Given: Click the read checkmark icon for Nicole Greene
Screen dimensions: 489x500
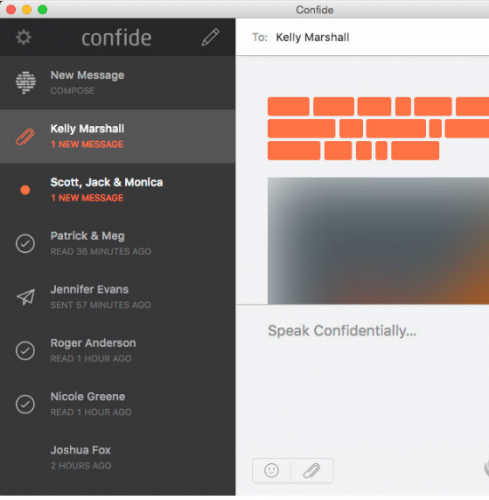Looking at the screenshot, I should (25, 404).
